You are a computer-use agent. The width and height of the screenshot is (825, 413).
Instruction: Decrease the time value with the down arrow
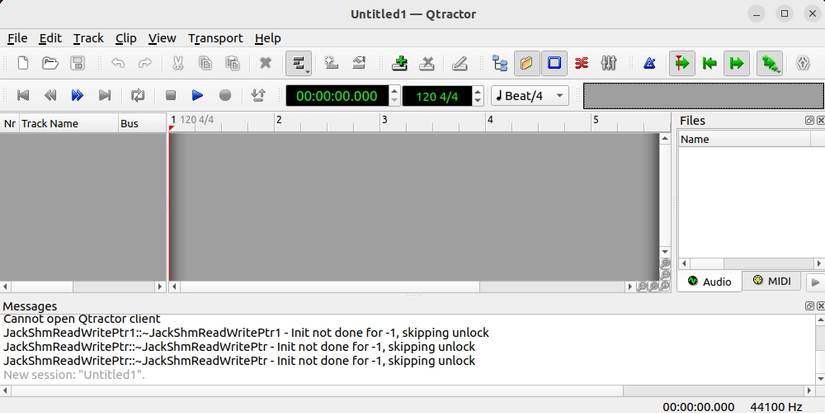pos(394,101)
